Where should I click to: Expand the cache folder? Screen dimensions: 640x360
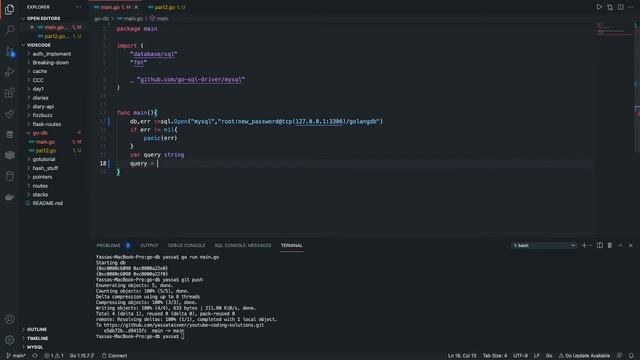pos(40,71)
